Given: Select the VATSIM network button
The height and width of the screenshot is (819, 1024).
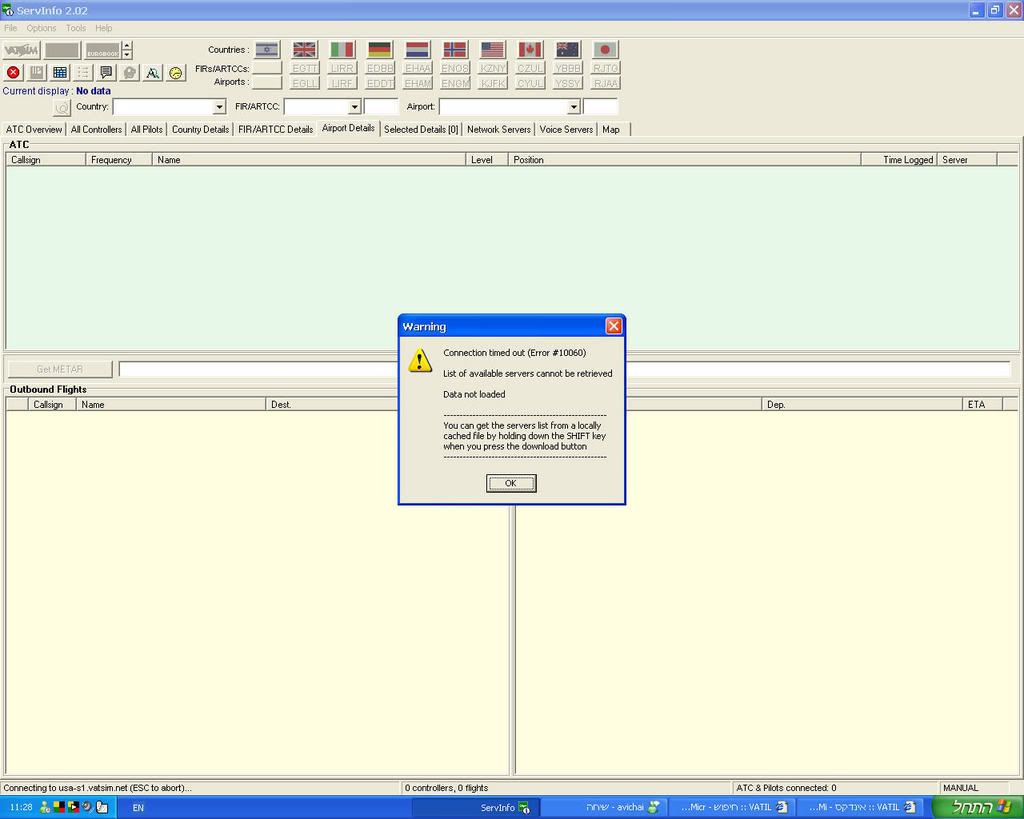Looking at the screenshot, I should click(x=21, y=50).
